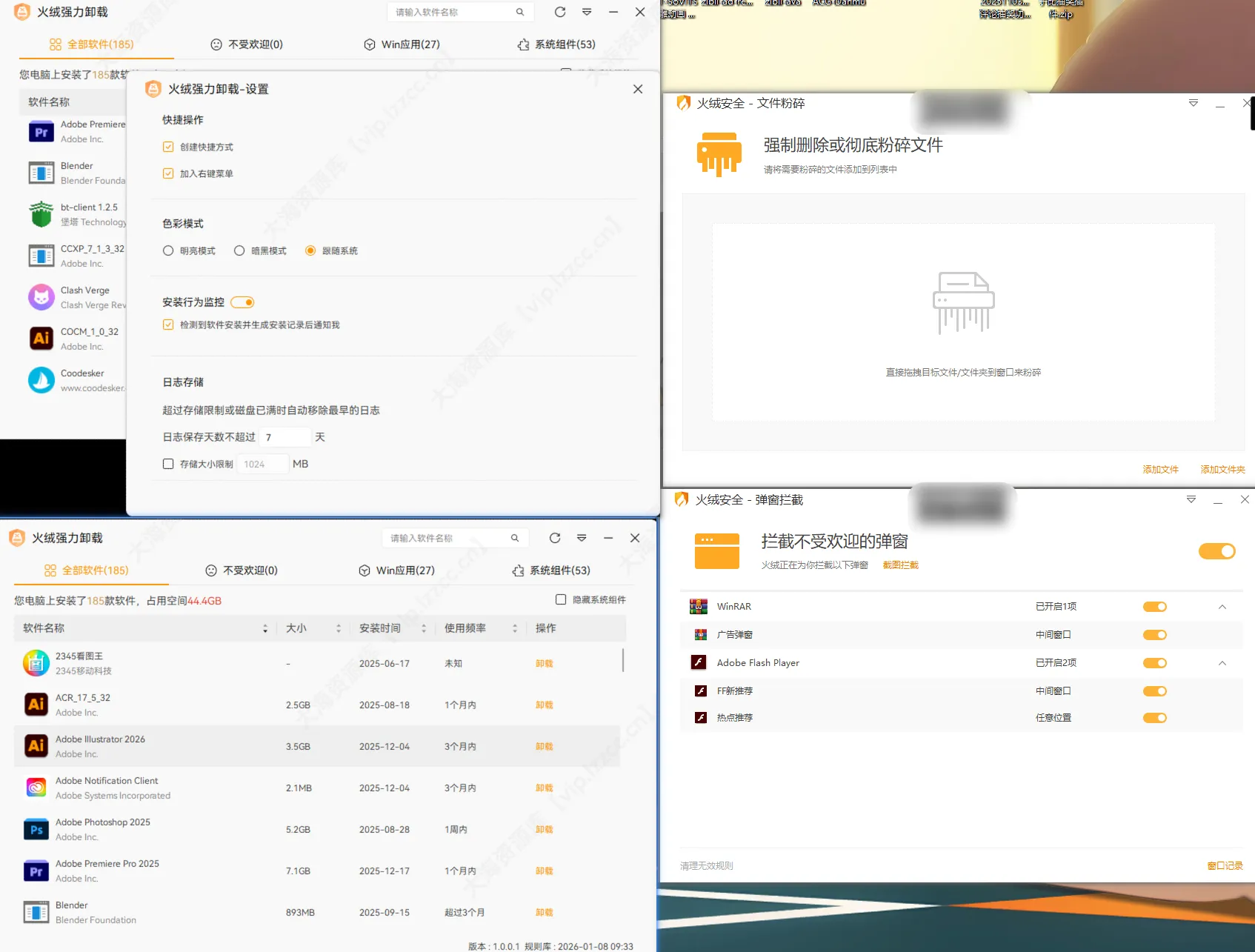Click the Adobe Illustrator 2026 app icon
Screen dimensions: 1255x952
point(36,746)
